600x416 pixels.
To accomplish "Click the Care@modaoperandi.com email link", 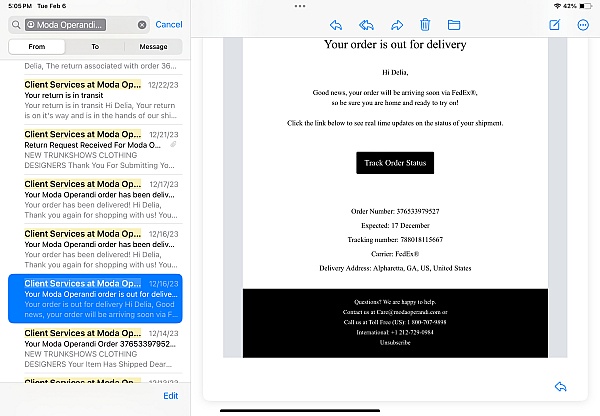I will (409, 312).
